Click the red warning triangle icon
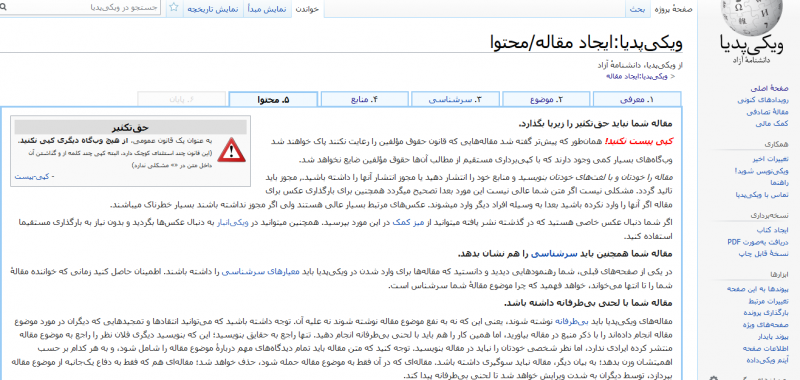This screenshot has width=800, height=380. pyautogui.click(x=231, y=150)
